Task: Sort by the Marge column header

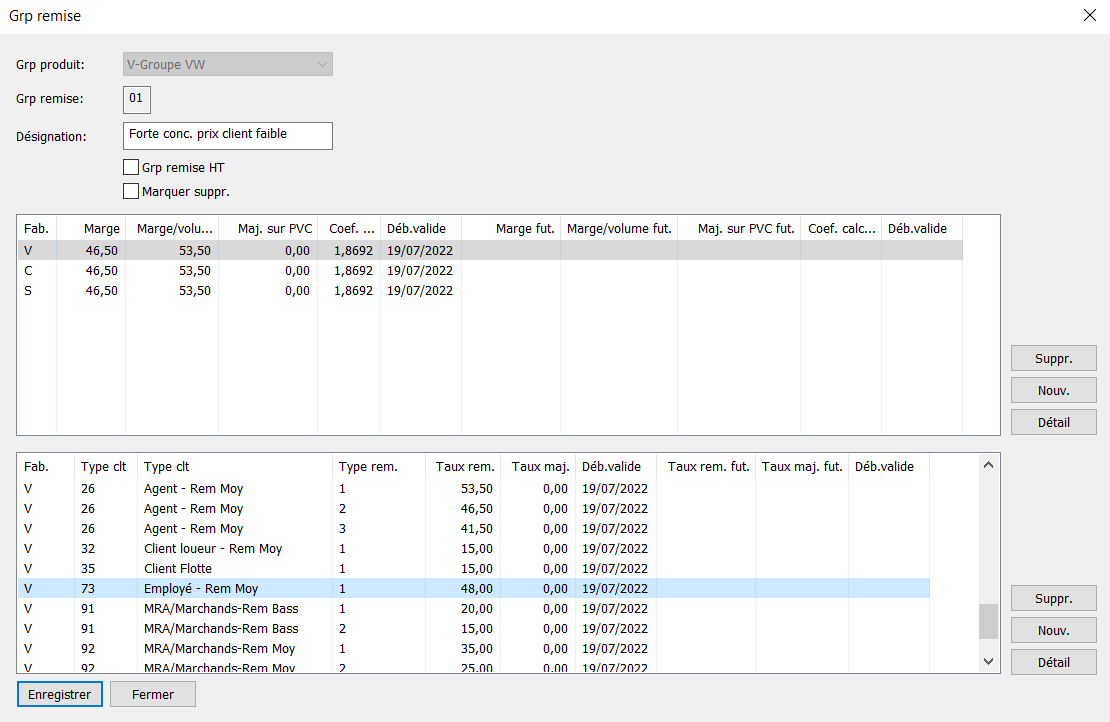Action: pyautogui.click(x=91, y=229)
